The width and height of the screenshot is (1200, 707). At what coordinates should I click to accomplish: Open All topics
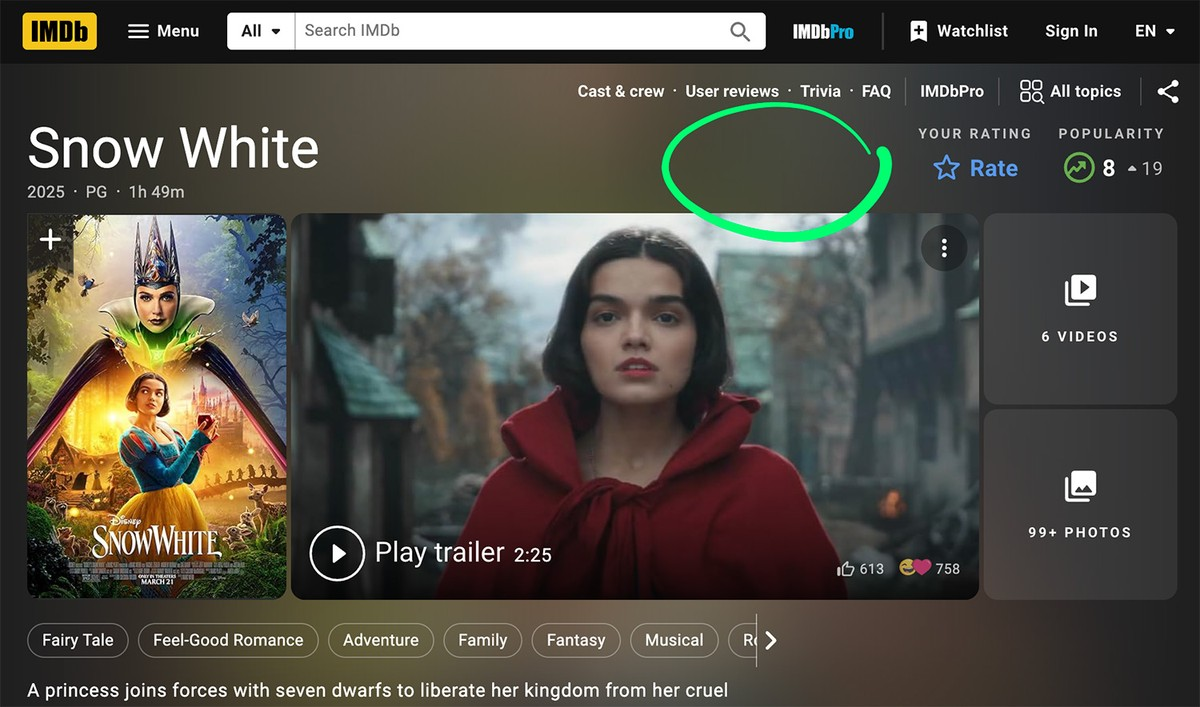[x=1070, y=91]
